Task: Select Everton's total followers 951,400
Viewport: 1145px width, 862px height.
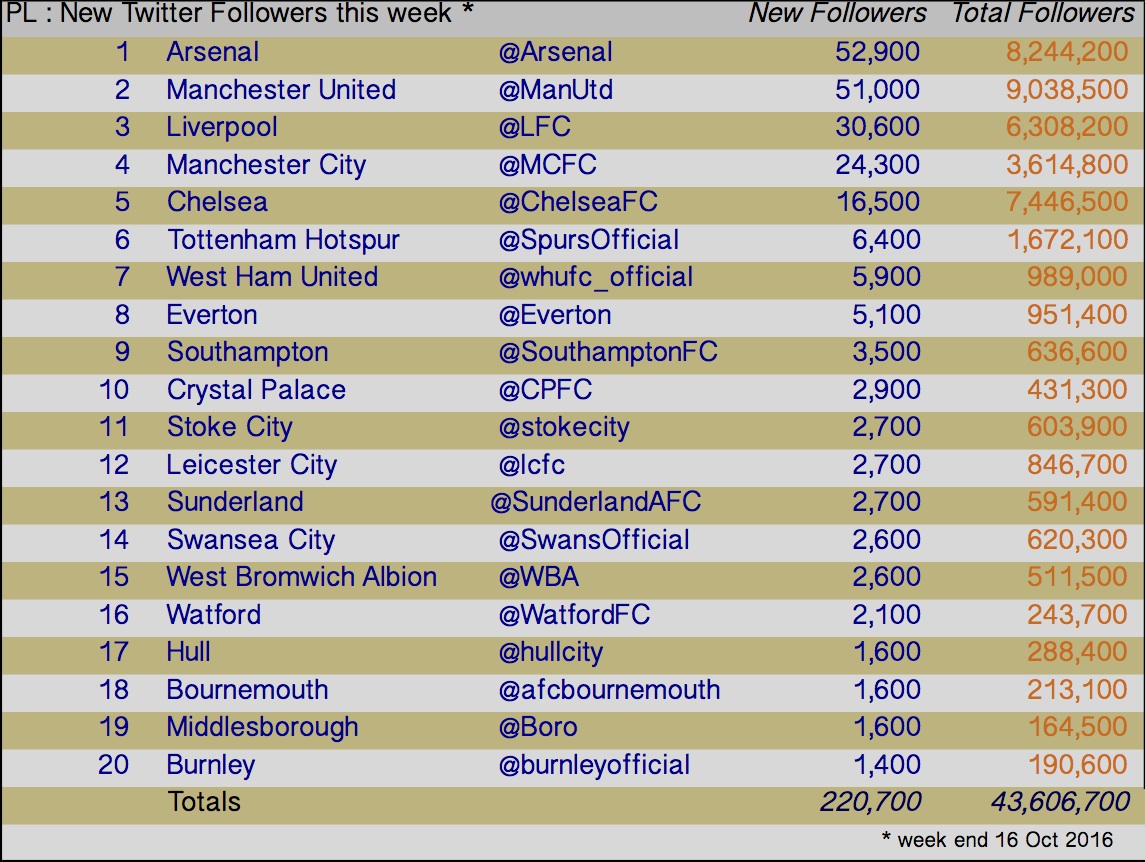Action: pos(1077,315)
